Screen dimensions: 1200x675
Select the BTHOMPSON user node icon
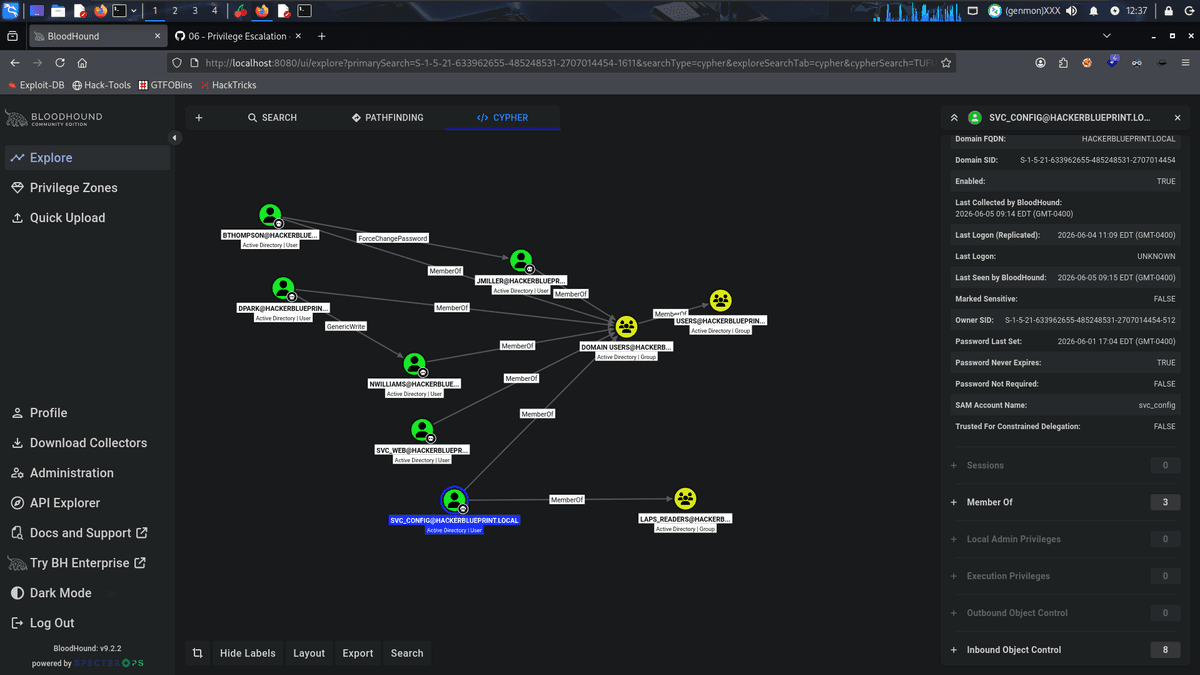(x=270, y=214)
